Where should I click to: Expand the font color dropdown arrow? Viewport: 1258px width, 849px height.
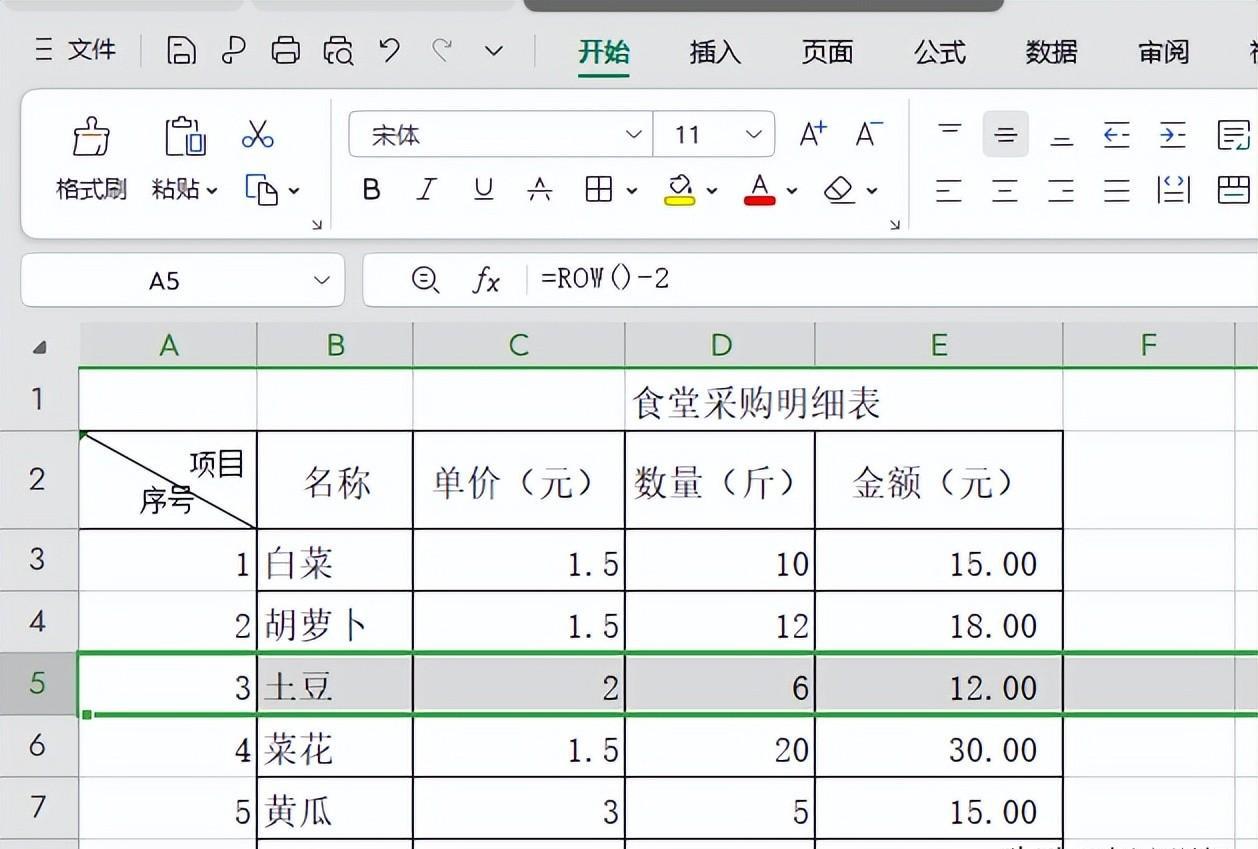tap(792, 190)
